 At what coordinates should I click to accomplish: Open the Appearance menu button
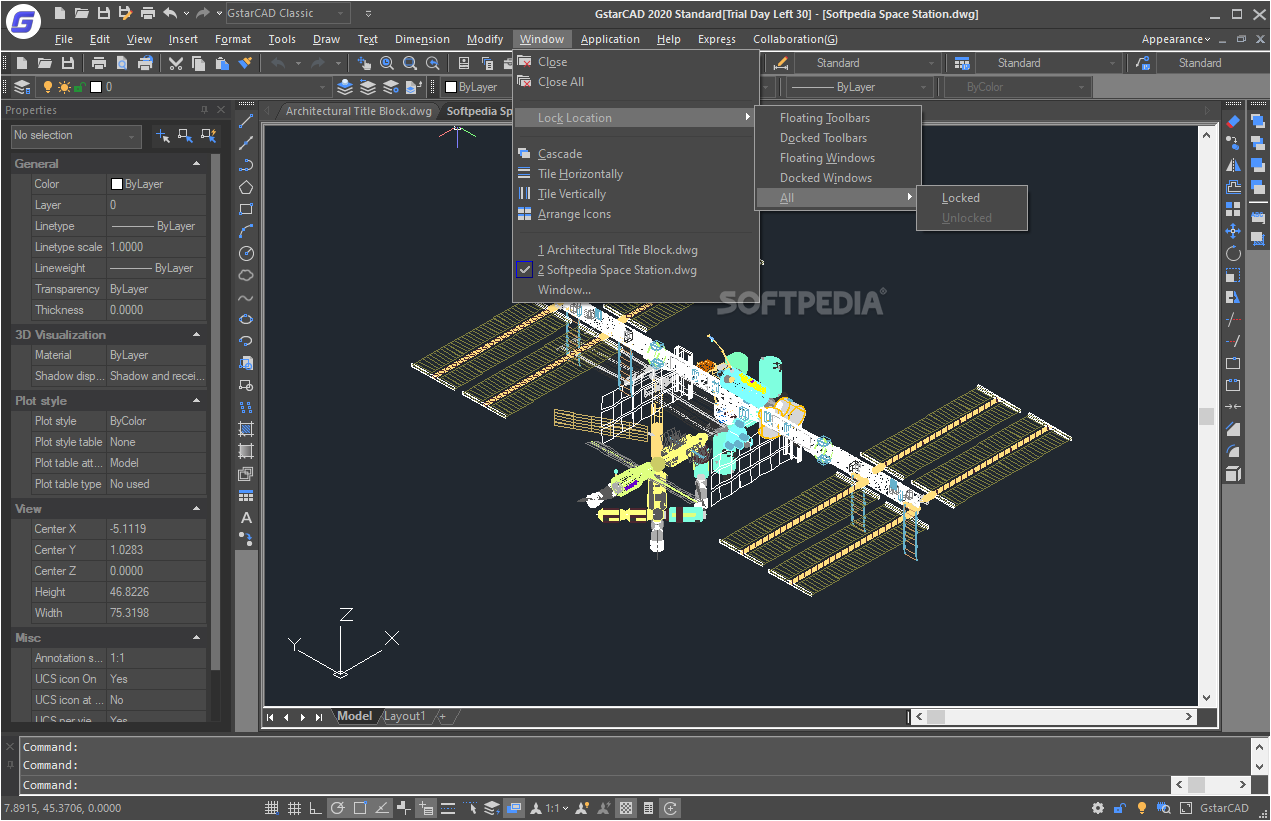pyautogui.click(x=1176, y=39)
